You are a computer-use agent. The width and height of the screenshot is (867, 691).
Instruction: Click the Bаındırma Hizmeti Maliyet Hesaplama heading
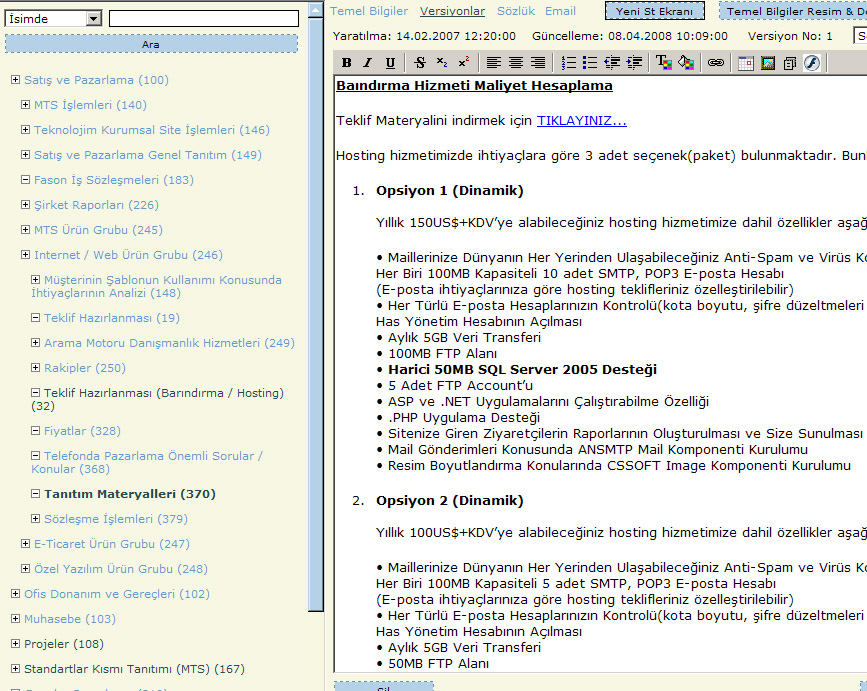tap(474, 86)
